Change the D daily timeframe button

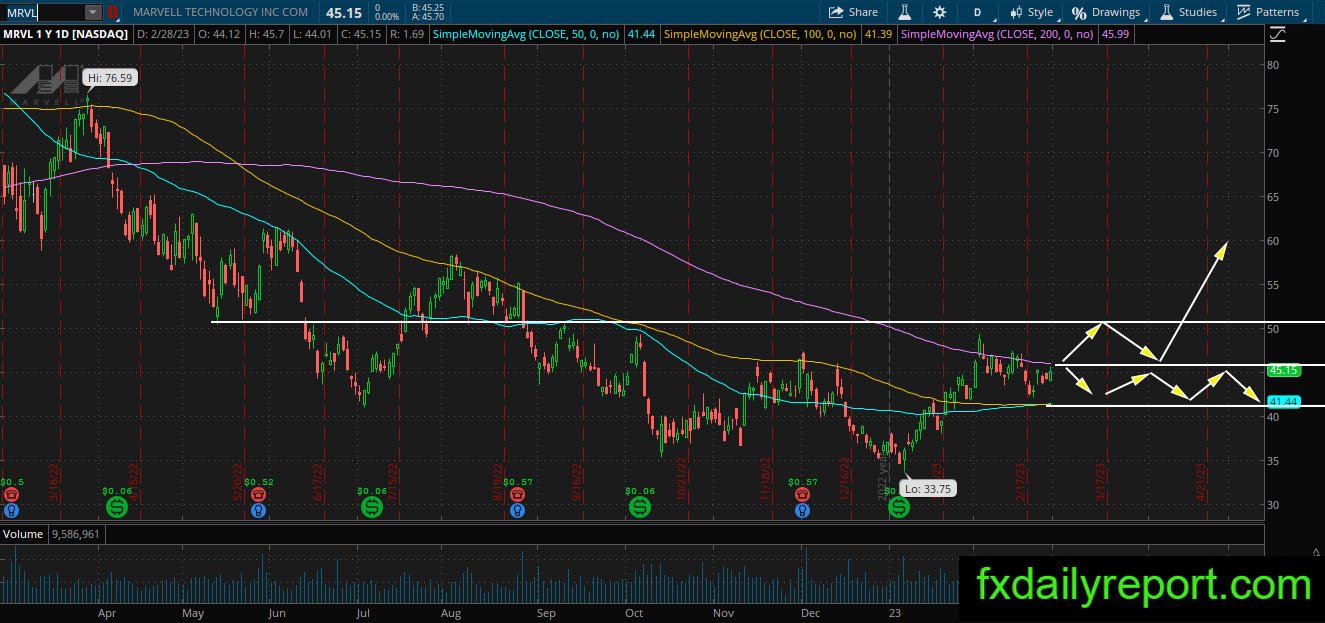[x=977, y=12]
